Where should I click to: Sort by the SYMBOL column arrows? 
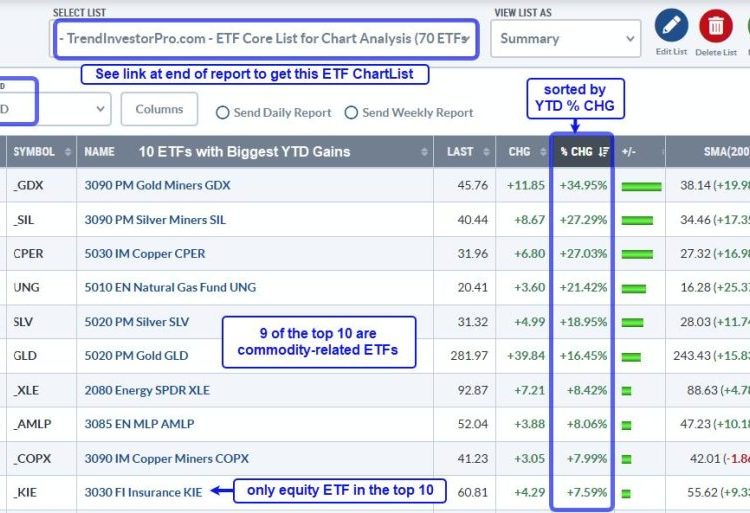point(67,152)
